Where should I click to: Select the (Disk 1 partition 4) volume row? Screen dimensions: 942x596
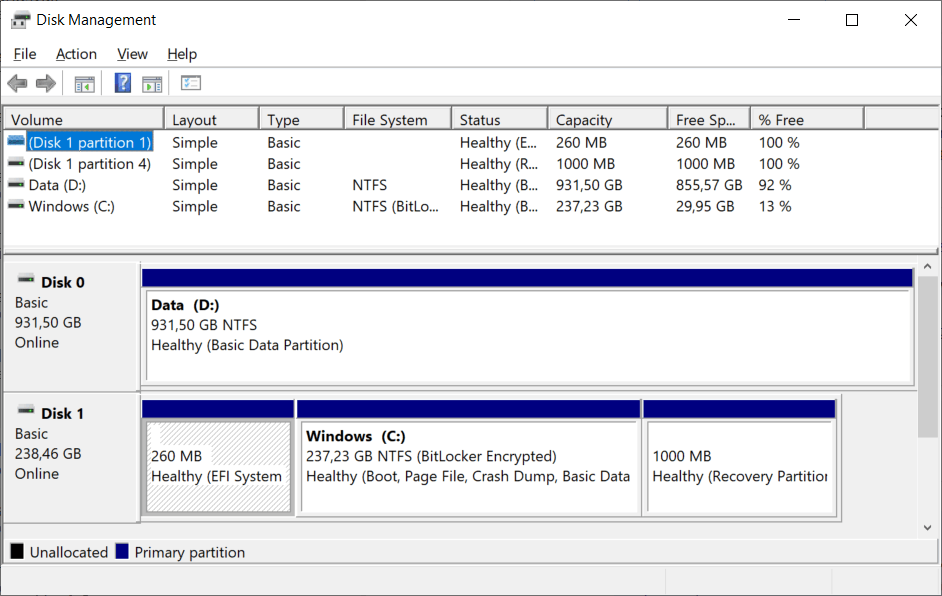(x=90, y=164)
